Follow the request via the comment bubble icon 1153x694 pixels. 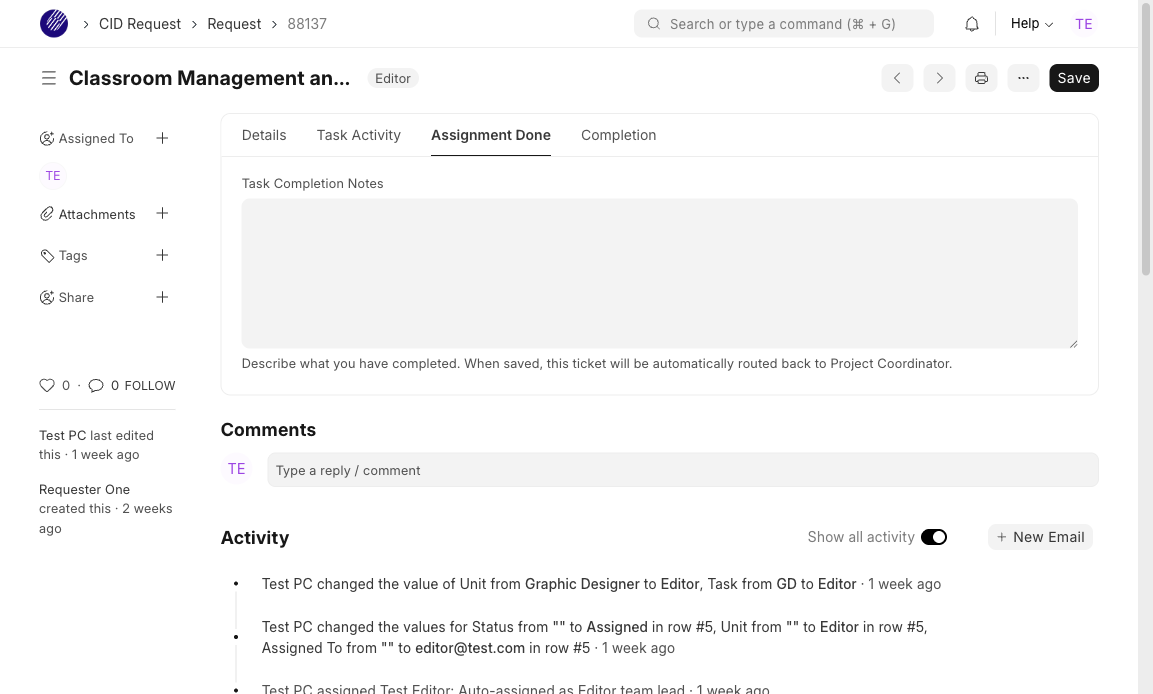pyautogui.click(x=96, y=385)
